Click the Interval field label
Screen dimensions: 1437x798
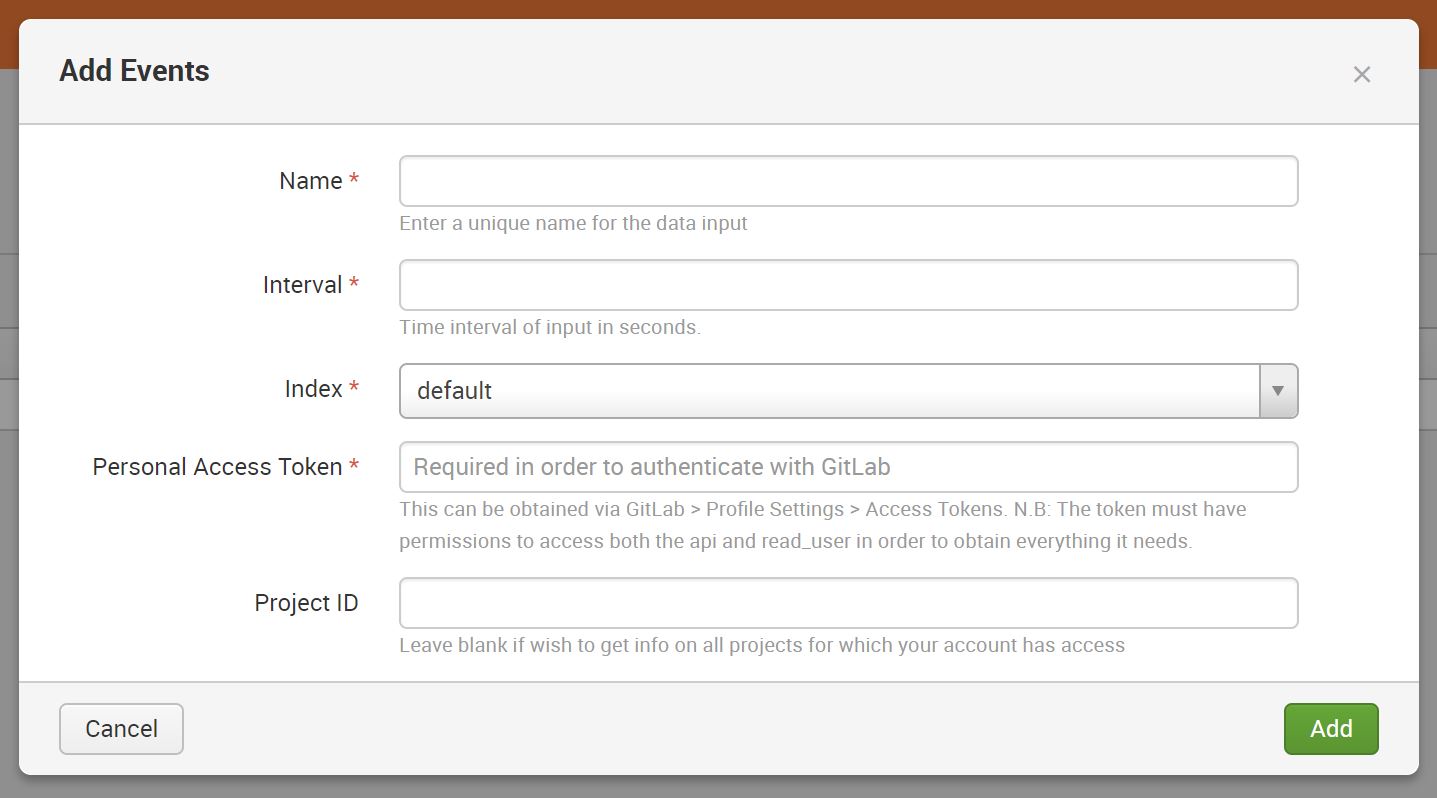pos(303,285)
